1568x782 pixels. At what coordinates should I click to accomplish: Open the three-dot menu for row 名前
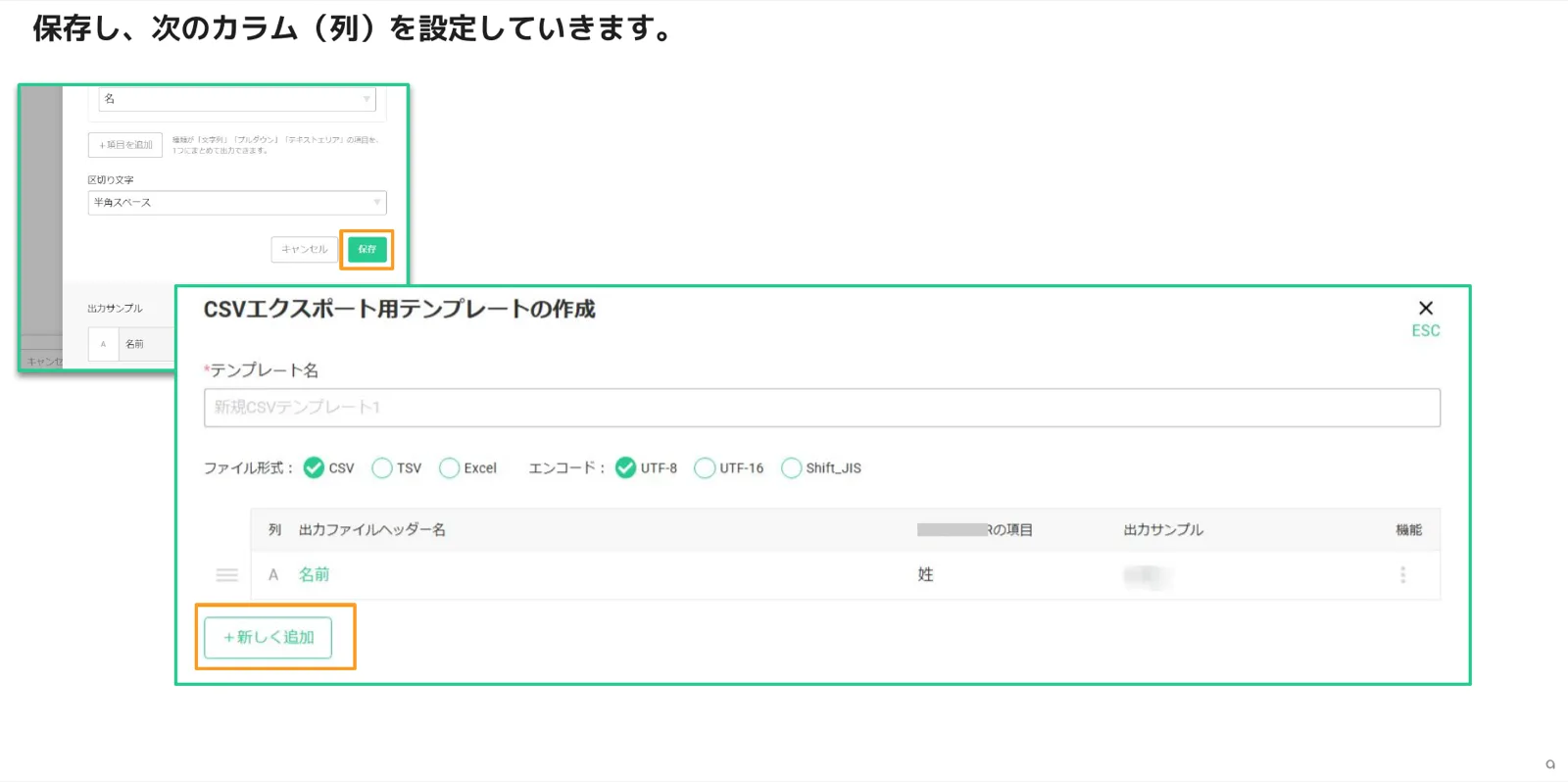pos(1402,575)
